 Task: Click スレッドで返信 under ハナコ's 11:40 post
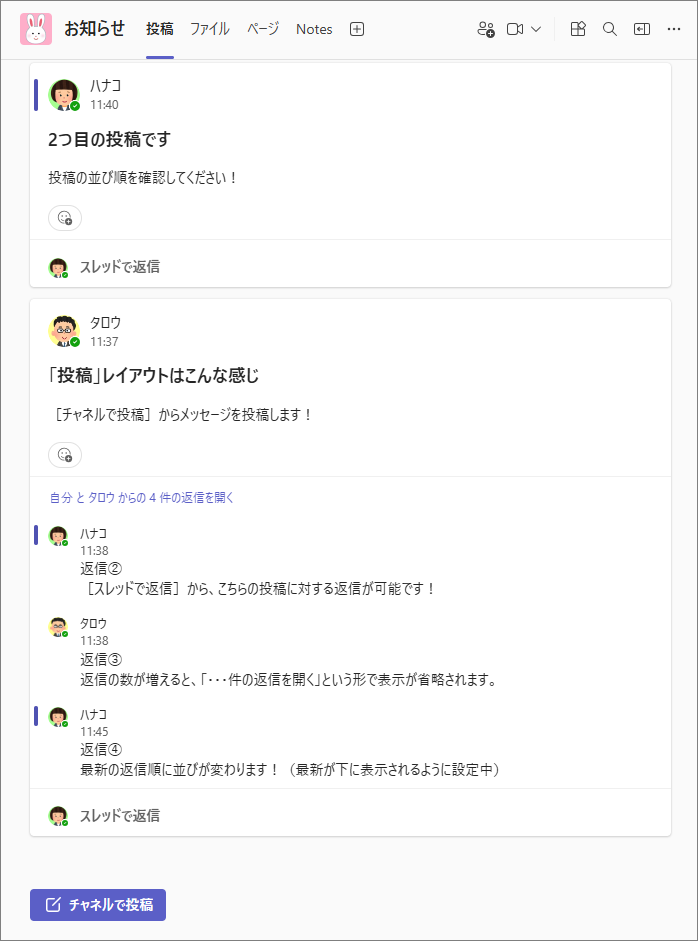coord(119,267)
